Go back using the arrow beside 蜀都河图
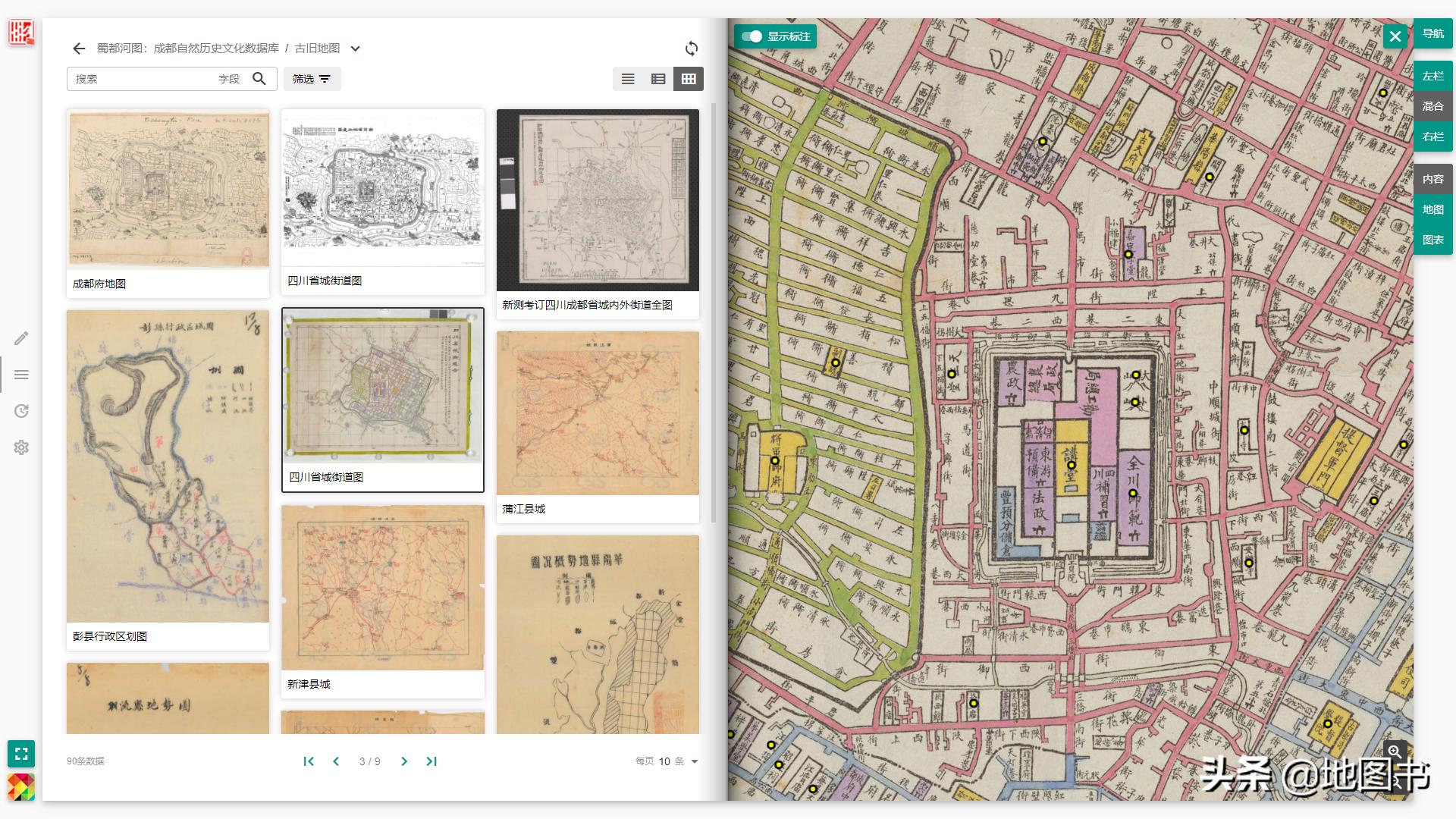1456x819 pixels. (79, 49)
